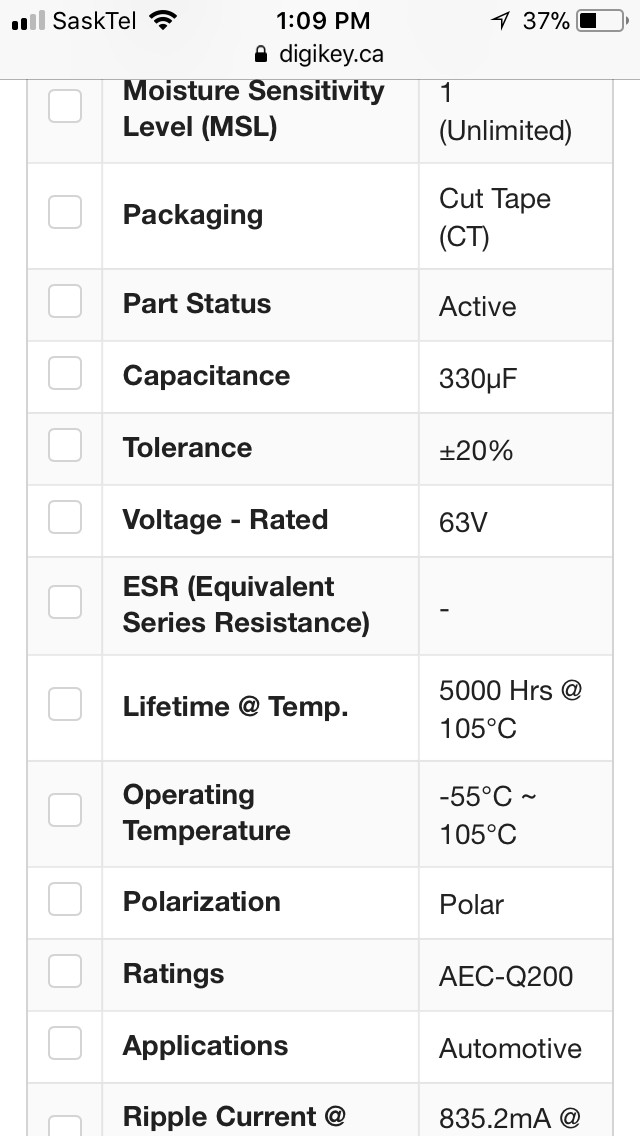The image size is (640, 1136).
Task: Tap the Wi-Fi icon in status bar
Action: [163, 20]
